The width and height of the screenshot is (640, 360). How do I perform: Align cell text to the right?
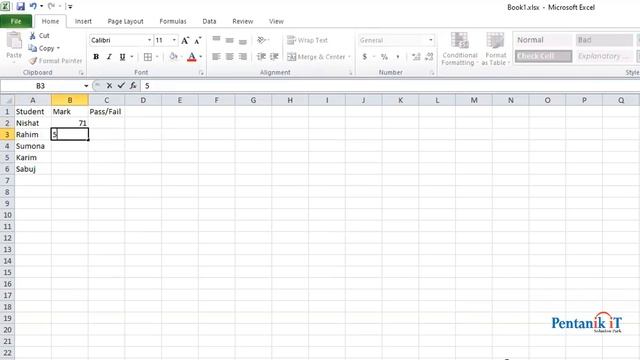243,57
